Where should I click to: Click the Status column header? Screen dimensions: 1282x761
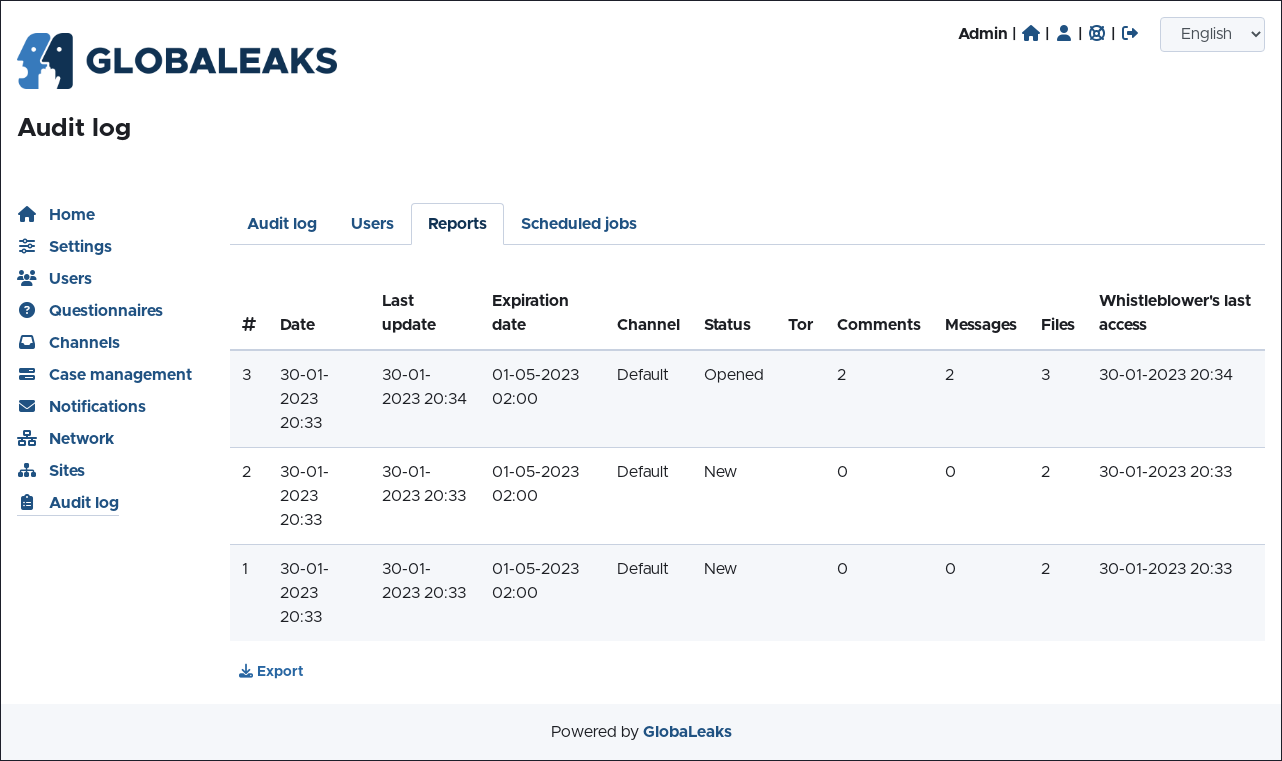point(727,324)
